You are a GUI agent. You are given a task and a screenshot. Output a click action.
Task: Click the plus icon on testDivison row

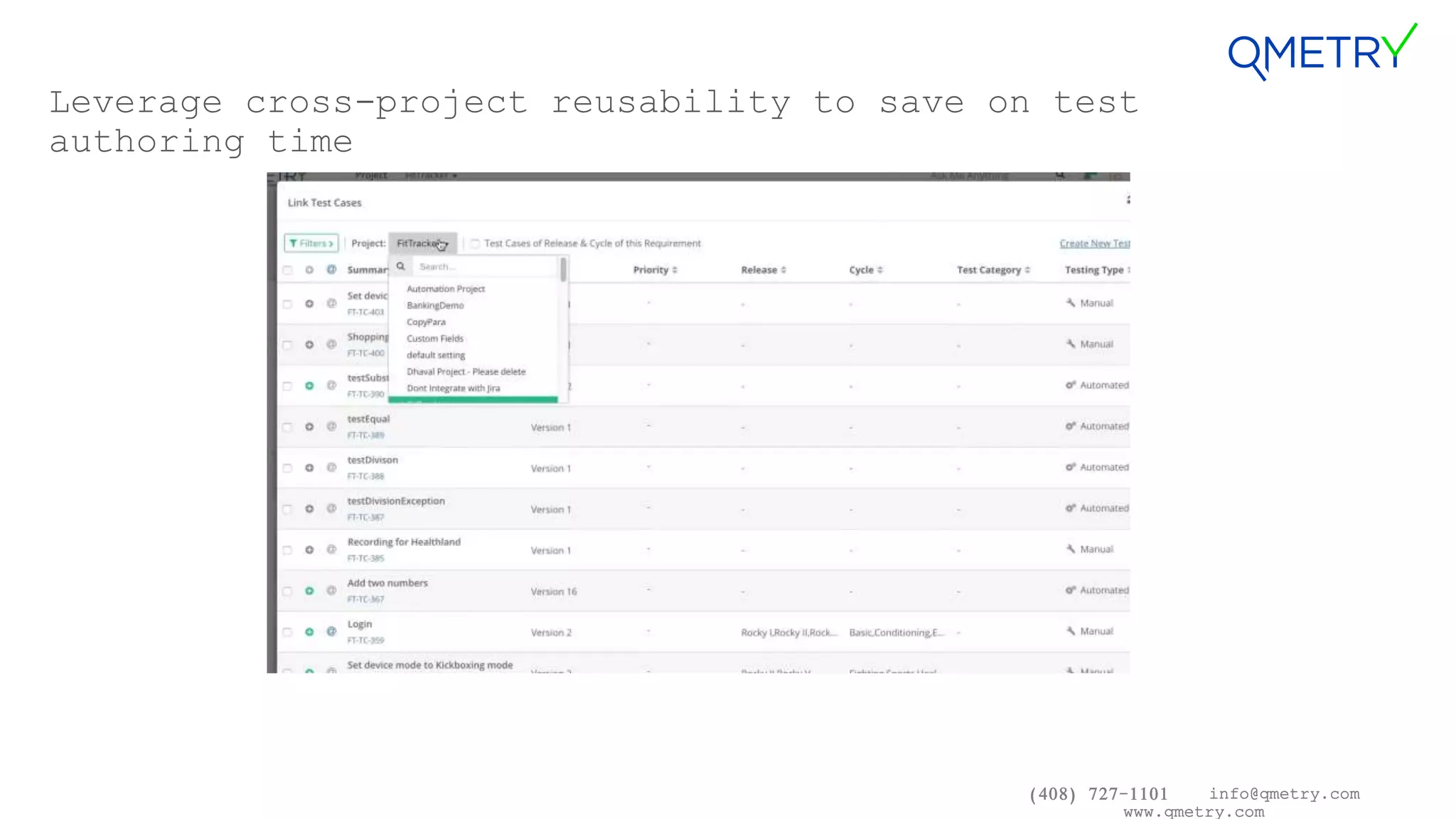coord(309,468)
